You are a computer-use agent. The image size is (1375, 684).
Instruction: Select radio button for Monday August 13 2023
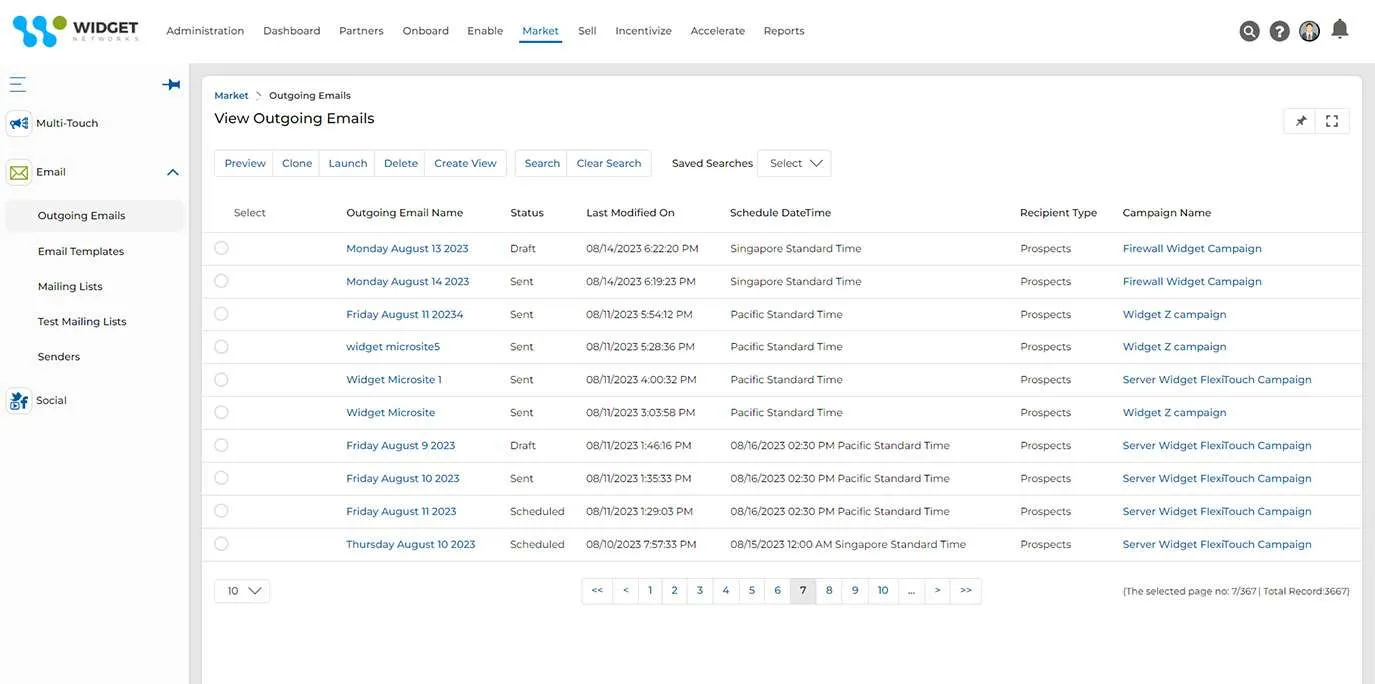point(221,248)
